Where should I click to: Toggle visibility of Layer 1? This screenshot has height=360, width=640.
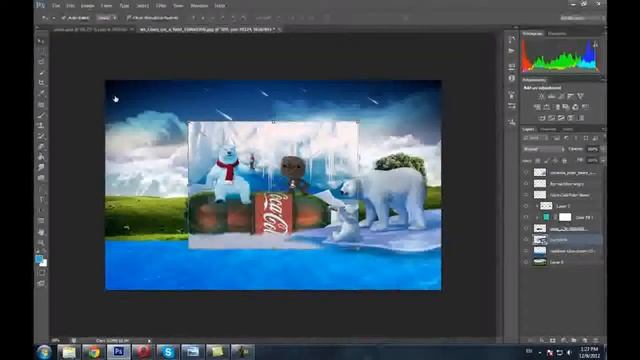pos(526,206)
